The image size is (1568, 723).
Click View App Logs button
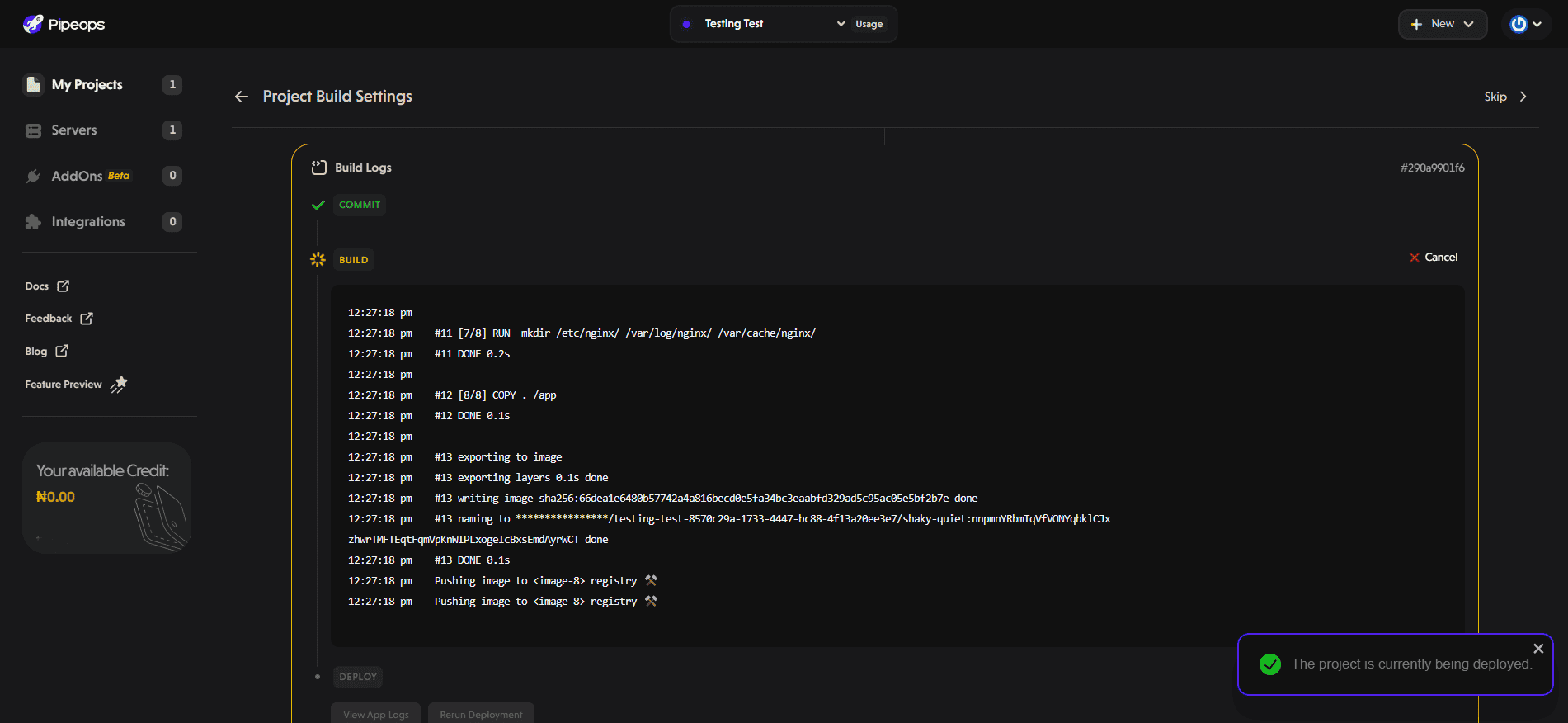coord(376,714)
